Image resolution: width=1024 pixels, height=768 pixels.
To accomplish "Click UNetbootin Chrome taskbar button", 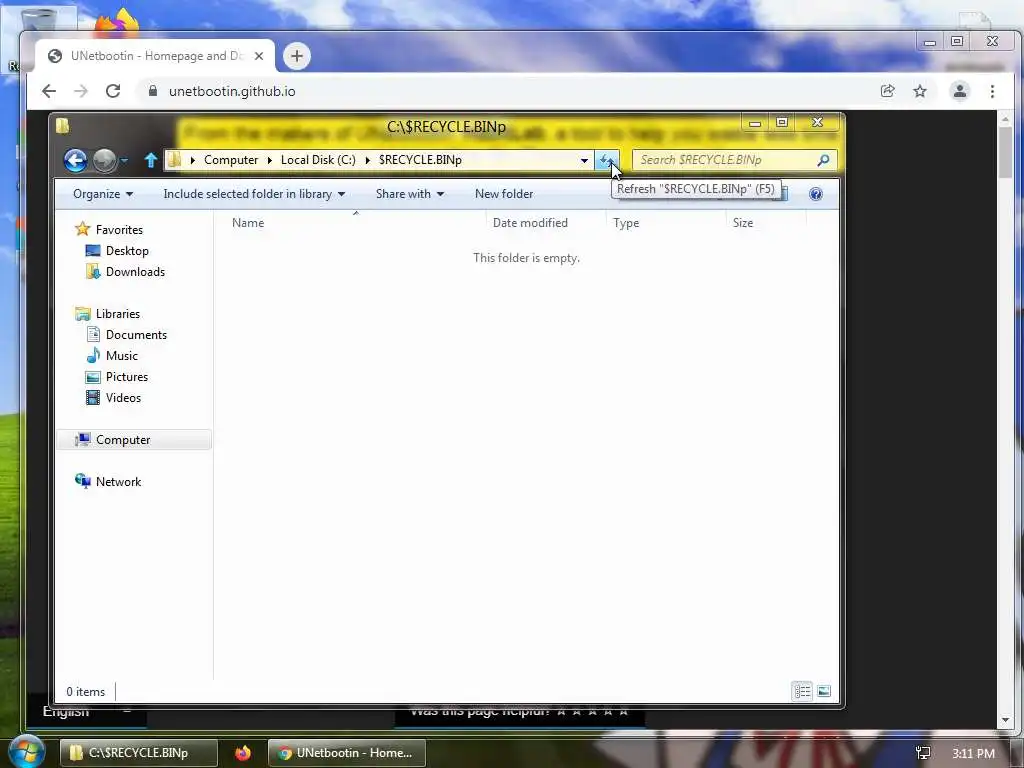I will point(347,753).
